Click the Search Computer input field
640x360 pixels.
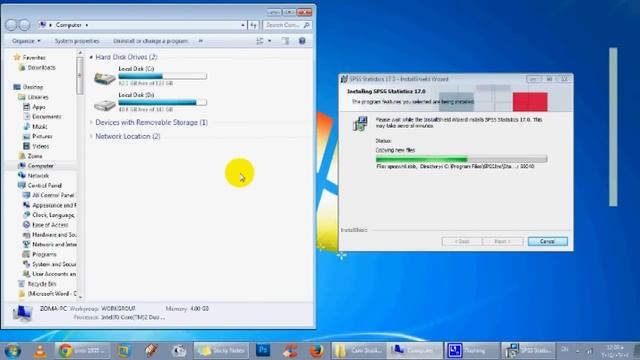click(x=287, y=25)
